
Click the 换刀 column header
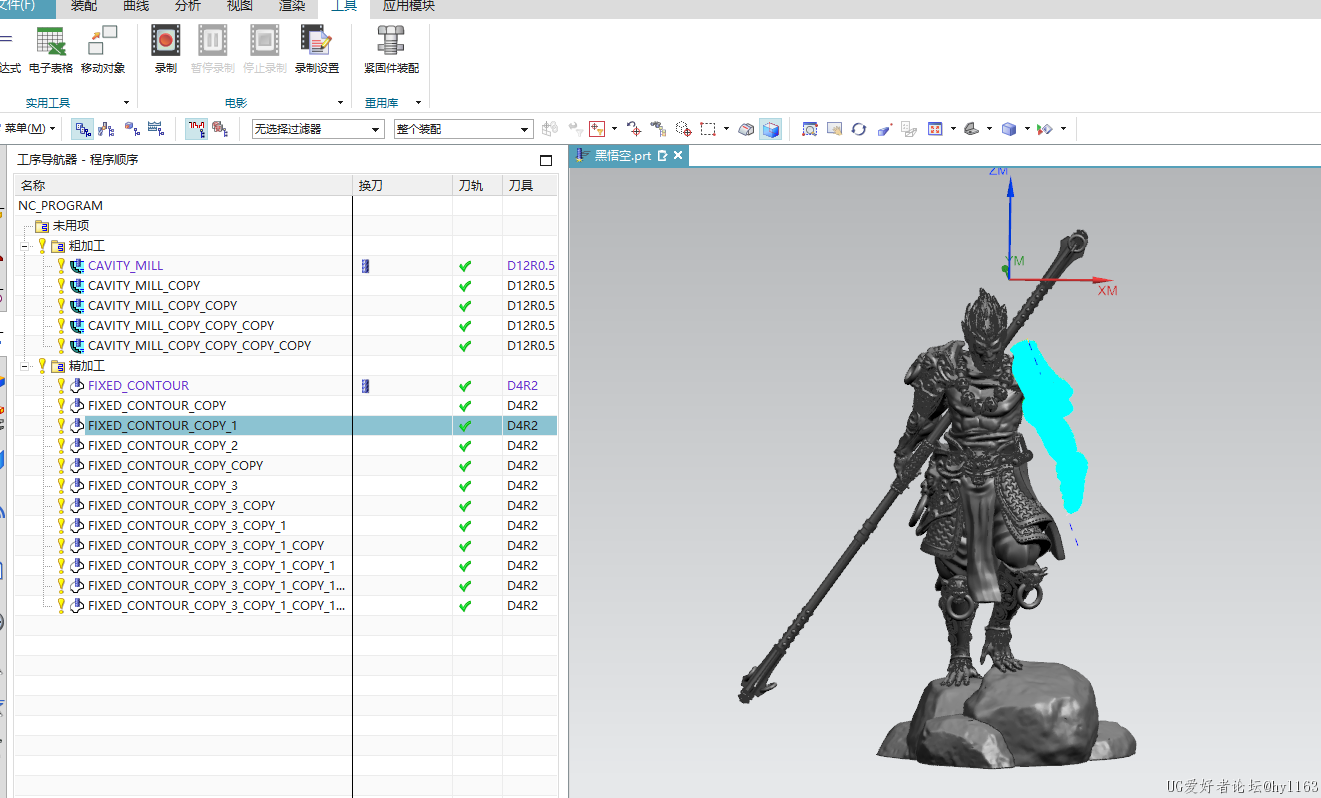[403, 186]
